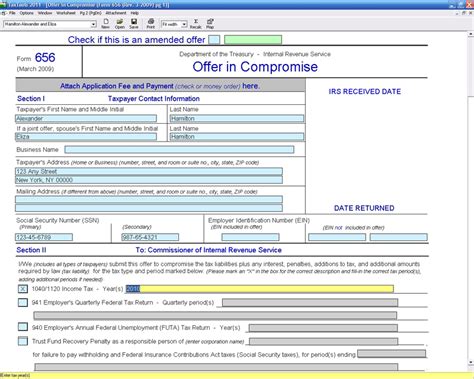Image resolution: width=474 pixels, height=379 pixels.
Task: Uncheck the 1040/1120 Income Tax checkbox
Action: [23, 289]
